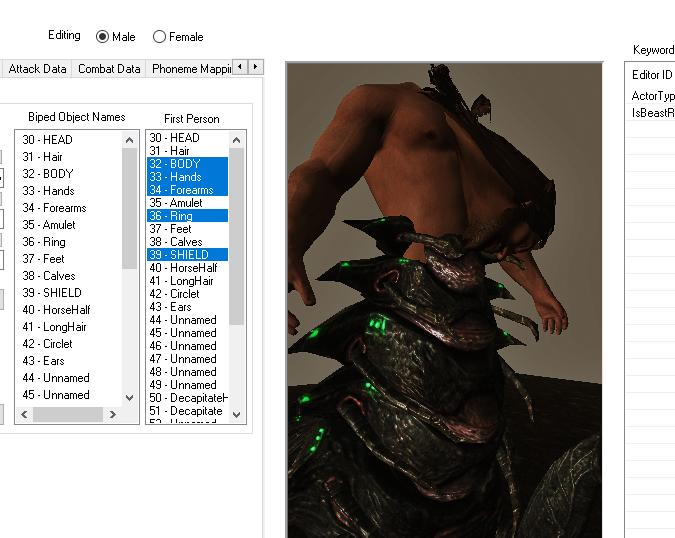Screen dimensions: 675x538
Task: Click left arrow of Biped Object Names horizontal scrollbar
Action: click(24, 414)
